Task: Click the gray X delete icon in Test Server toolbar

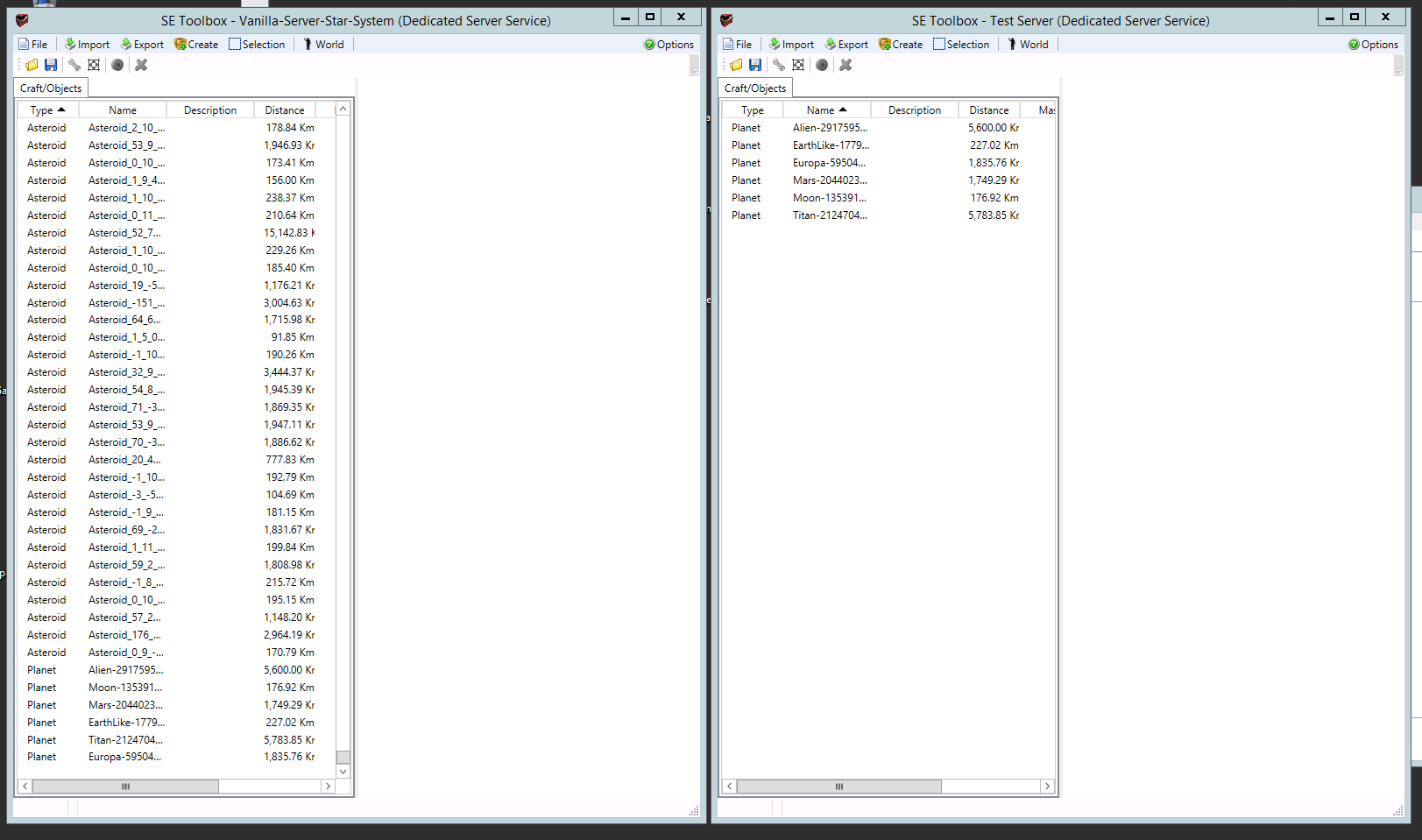Action: click(x=845, y=65)
